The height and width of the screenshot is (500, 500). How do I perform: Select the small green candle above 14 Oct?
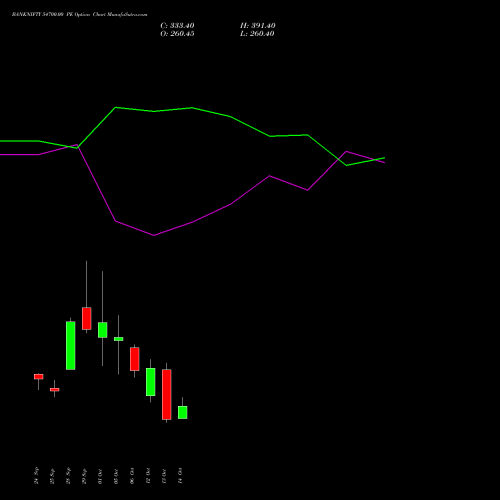(183, 412)
